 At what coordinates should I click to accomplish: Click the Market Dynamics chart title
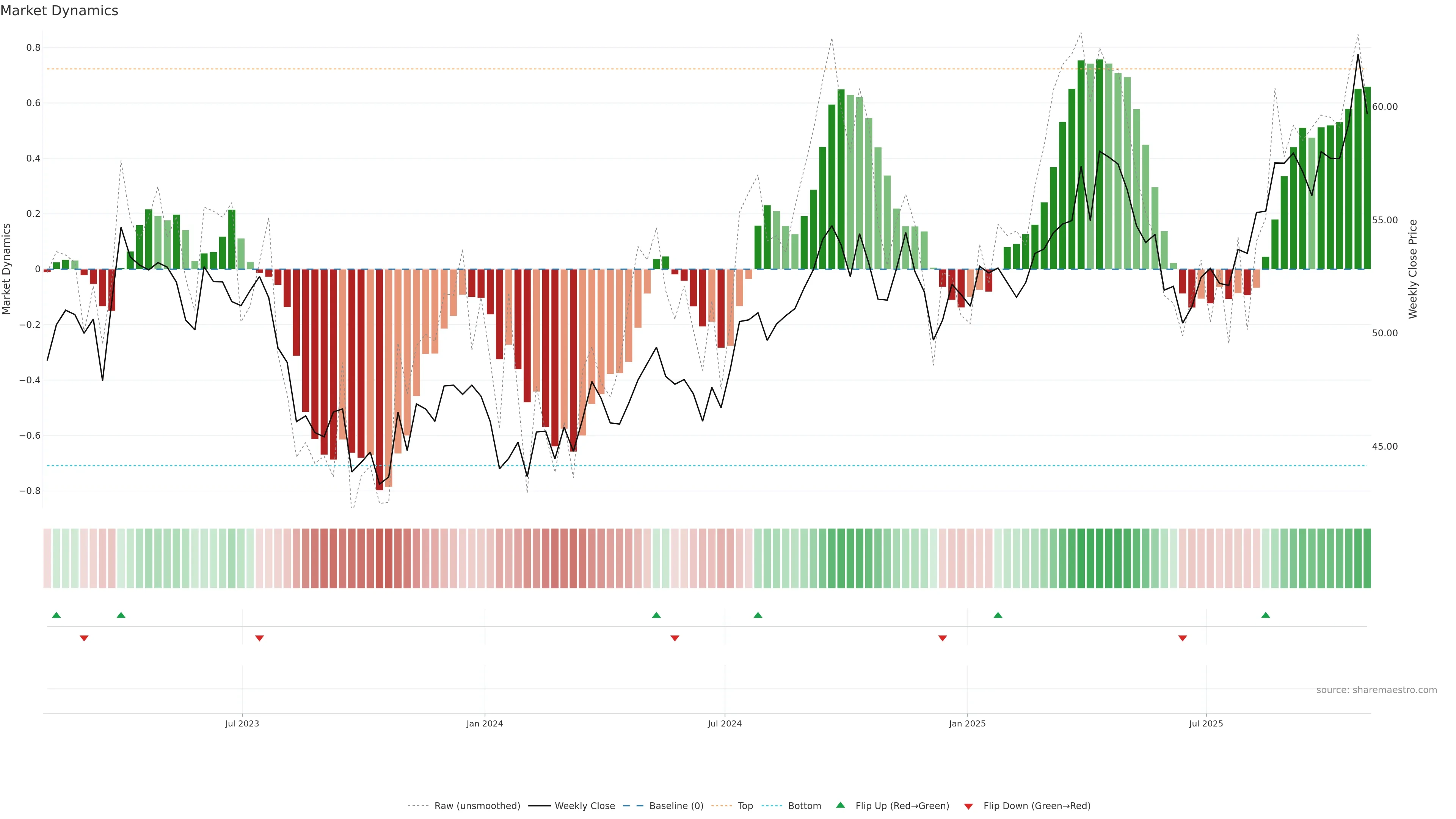pyautogui.click(x=60, y=11)
